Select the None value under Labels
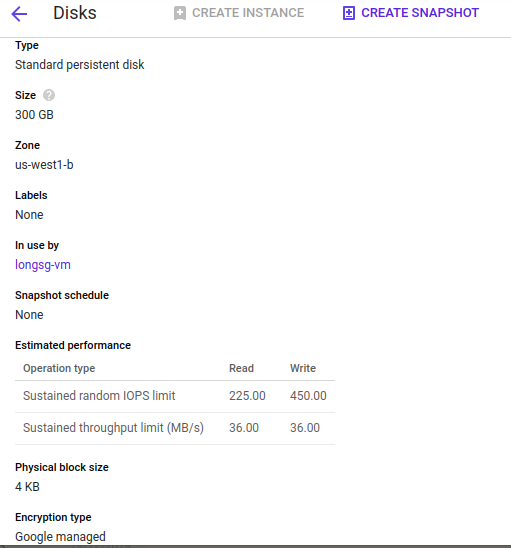Screen dimensions: 511x548 (x=29, y=215)
